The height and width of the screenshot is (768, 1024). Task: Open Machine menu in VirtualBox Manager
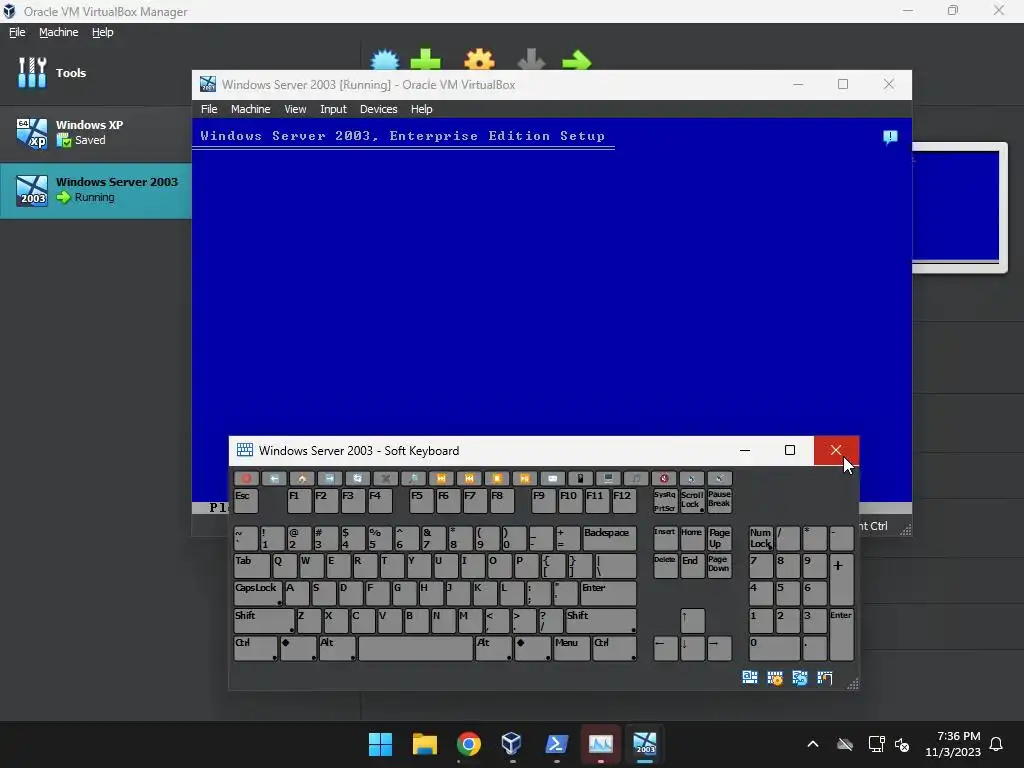[58, 32]
